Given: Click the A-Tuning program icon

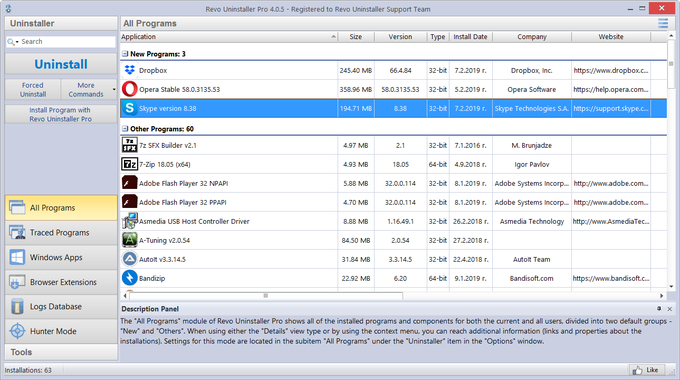Looking at the screenshot, I should pos(129,240).
